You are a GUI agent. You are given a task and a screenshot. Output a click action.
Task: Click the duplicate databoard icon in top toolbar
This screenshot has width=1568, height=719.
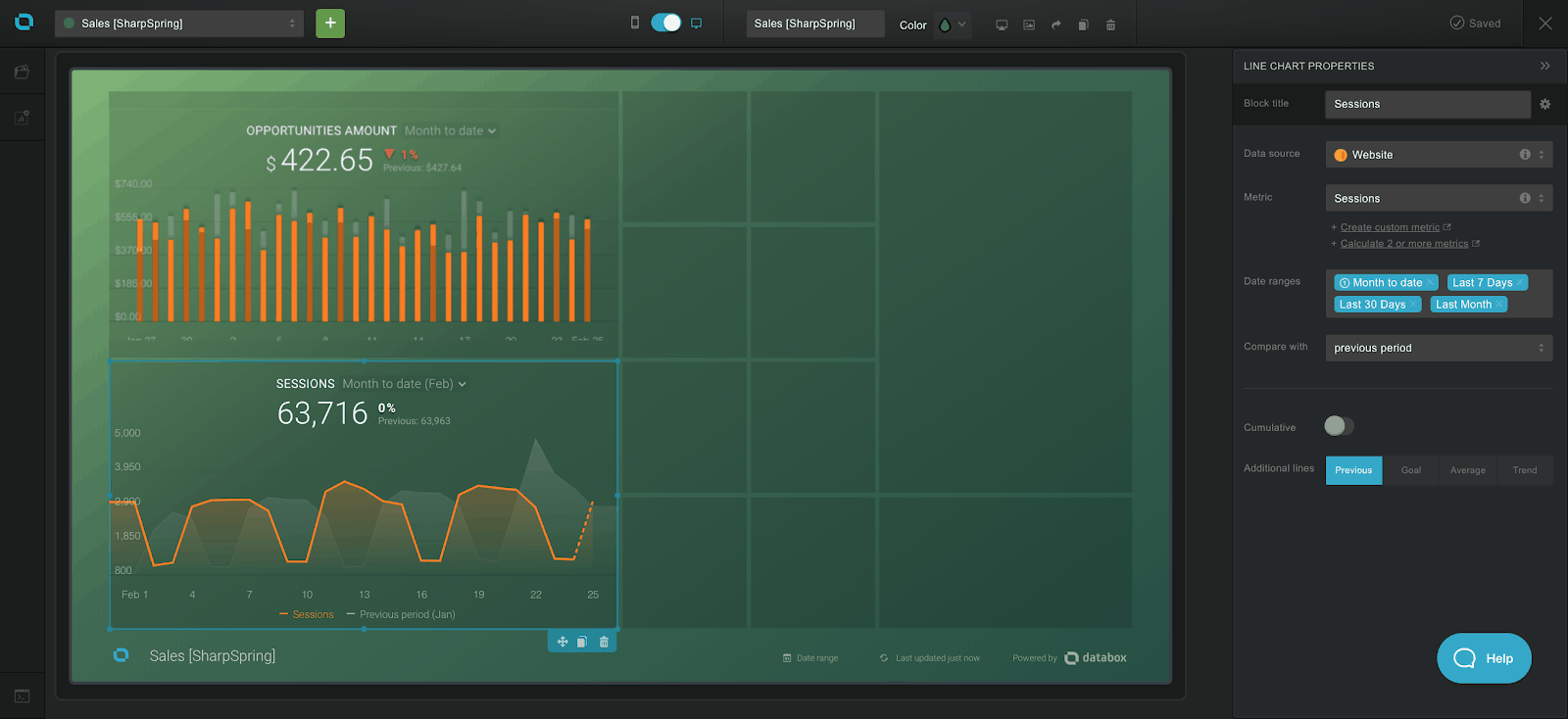1083,24
